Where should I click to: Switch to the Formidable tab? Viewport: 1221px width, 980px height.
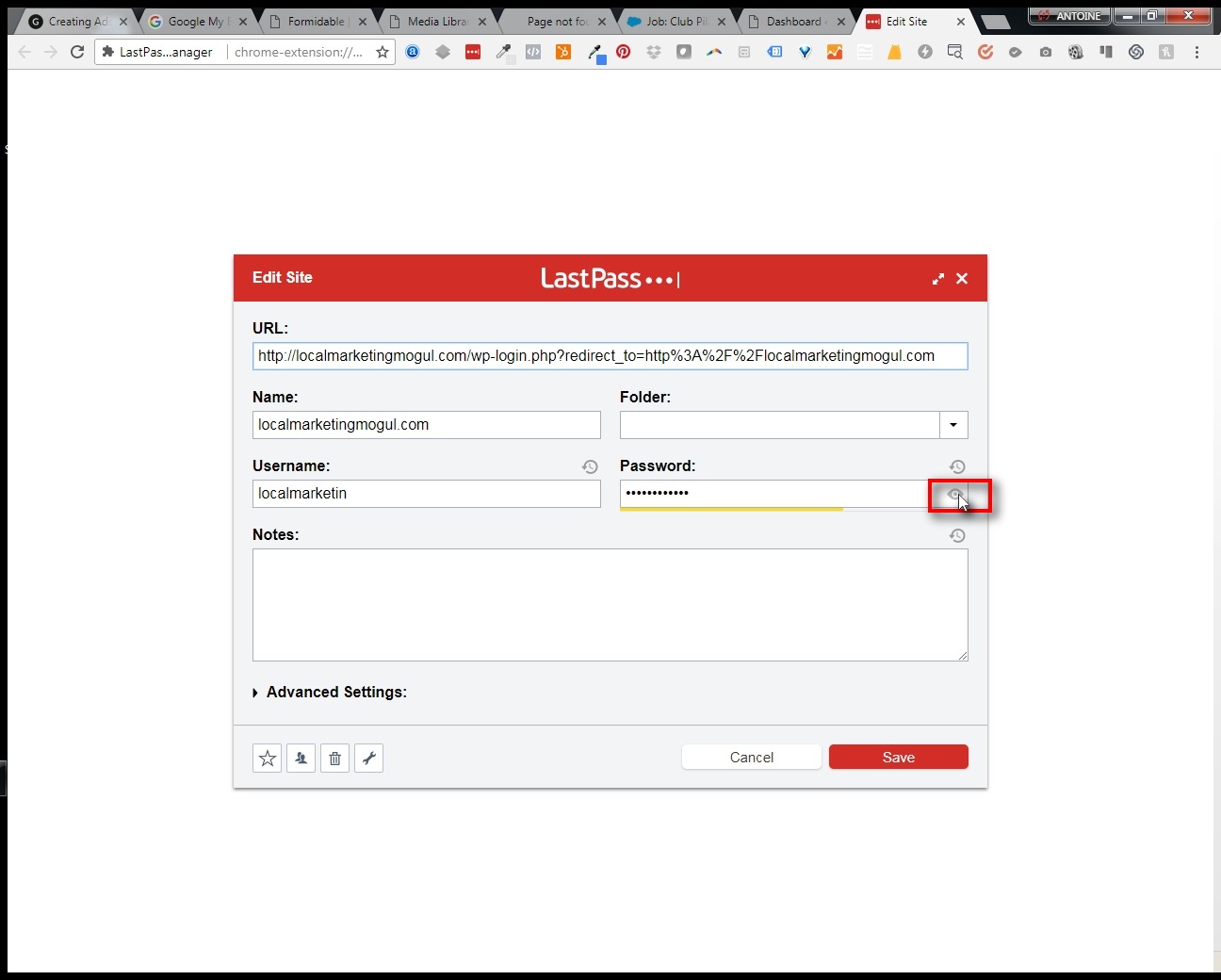[x=317, y=21]
